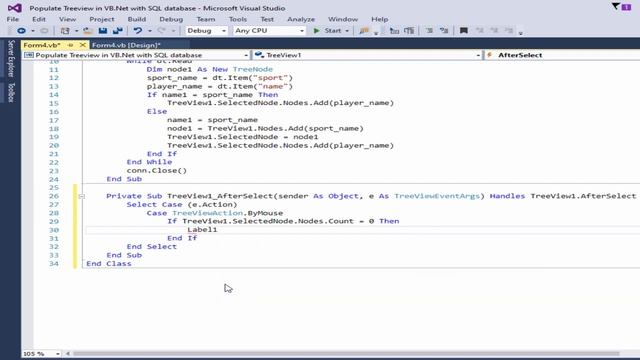Pin the Form4.vb tab
The width and height of the screenshot is (640, 360).
pyautogui.click(x=71, y=45)
